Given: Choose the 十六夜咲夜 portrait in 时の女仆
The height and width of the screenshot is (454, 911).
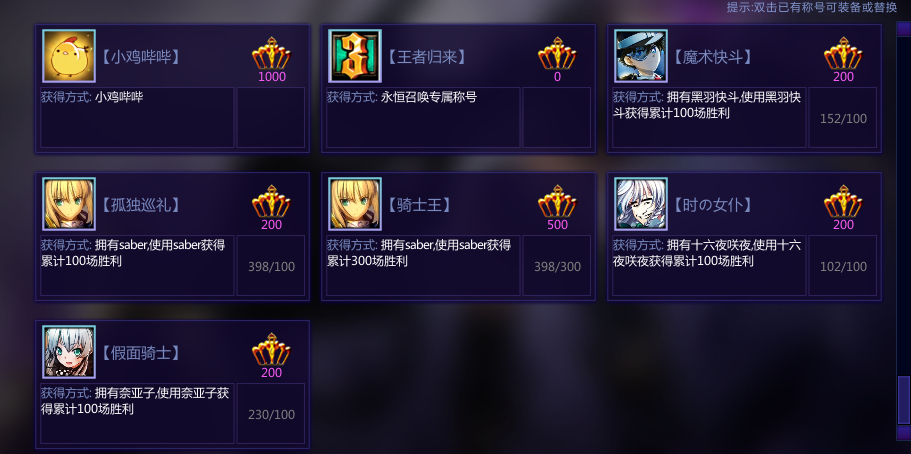Looking at the screenshot, I should (x=641, y=204).
